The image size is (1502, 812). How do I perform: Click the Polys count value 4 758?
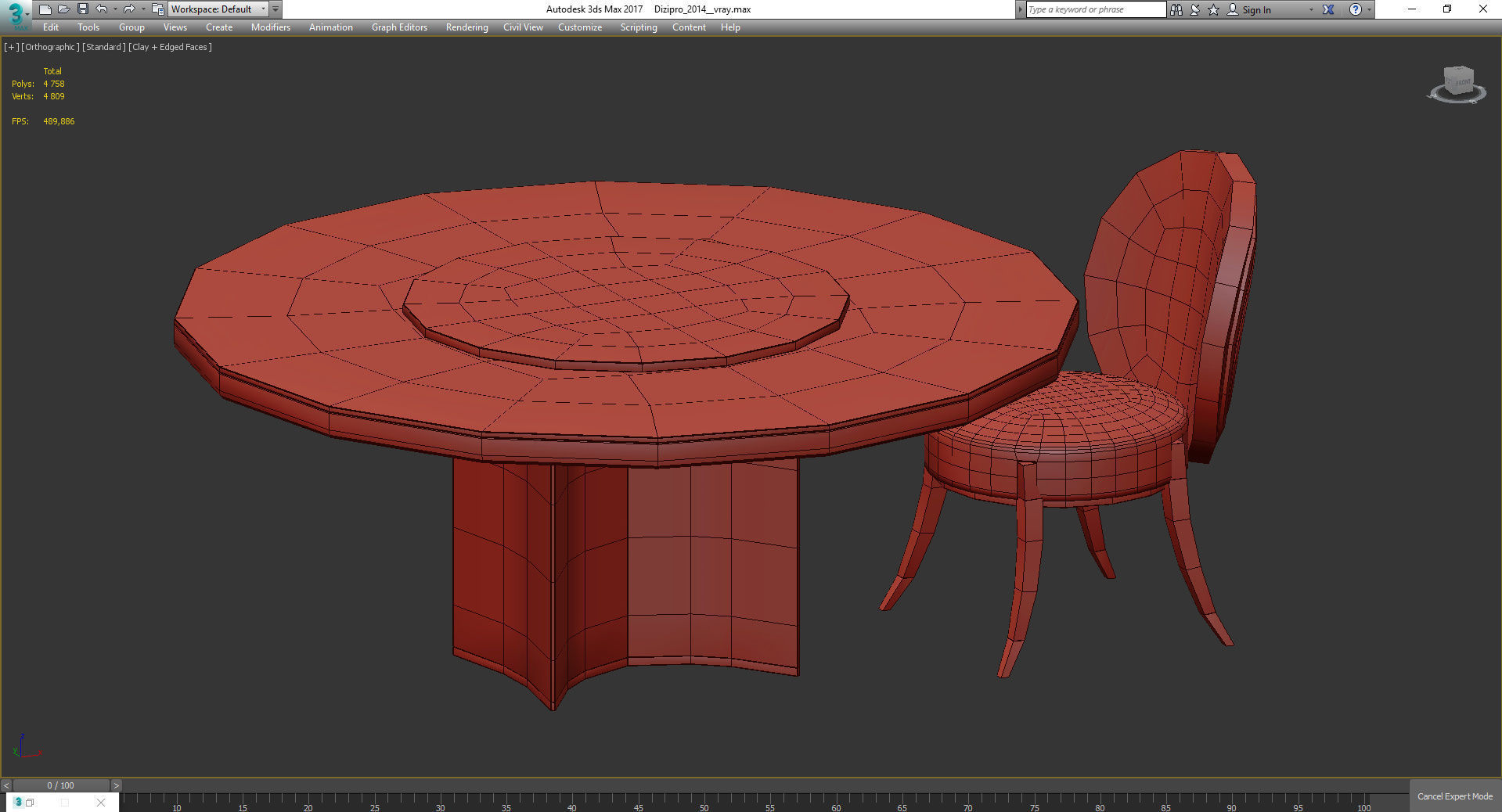tap(54, 84)
